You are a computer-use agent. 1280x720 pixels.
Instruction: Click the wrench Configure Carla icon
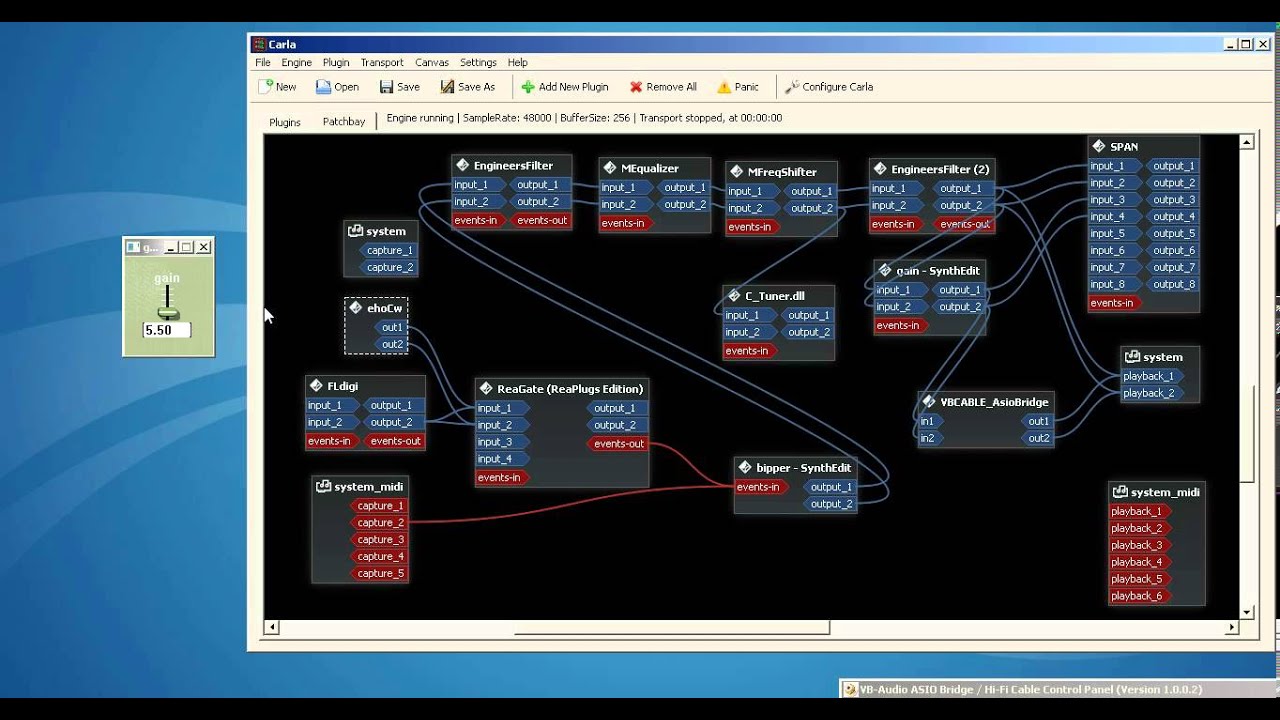pos(792,87)
